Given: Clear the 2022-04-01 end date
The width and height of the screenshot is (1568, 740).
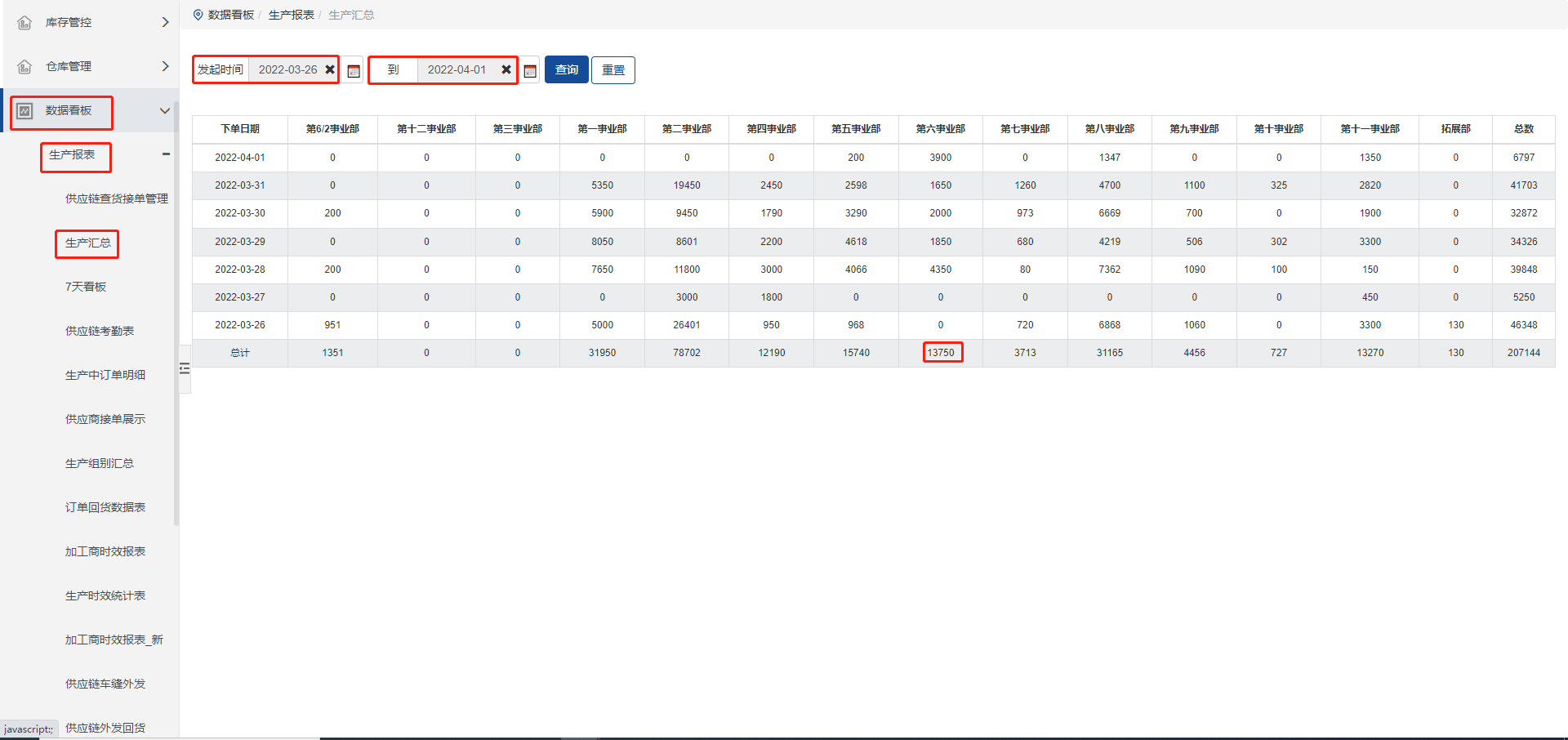Looking at the screenshot, I should 506,69.
